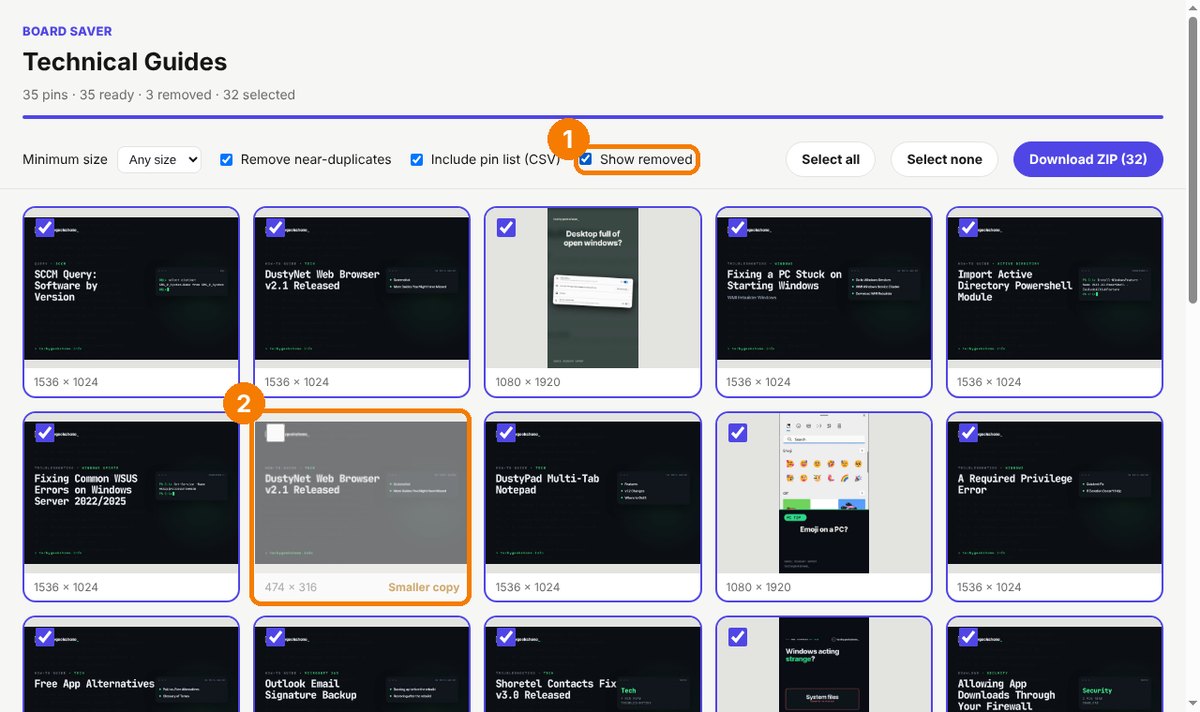Click the Select all button
This screenshot has width=1200, height=712.
coord(830,159)
